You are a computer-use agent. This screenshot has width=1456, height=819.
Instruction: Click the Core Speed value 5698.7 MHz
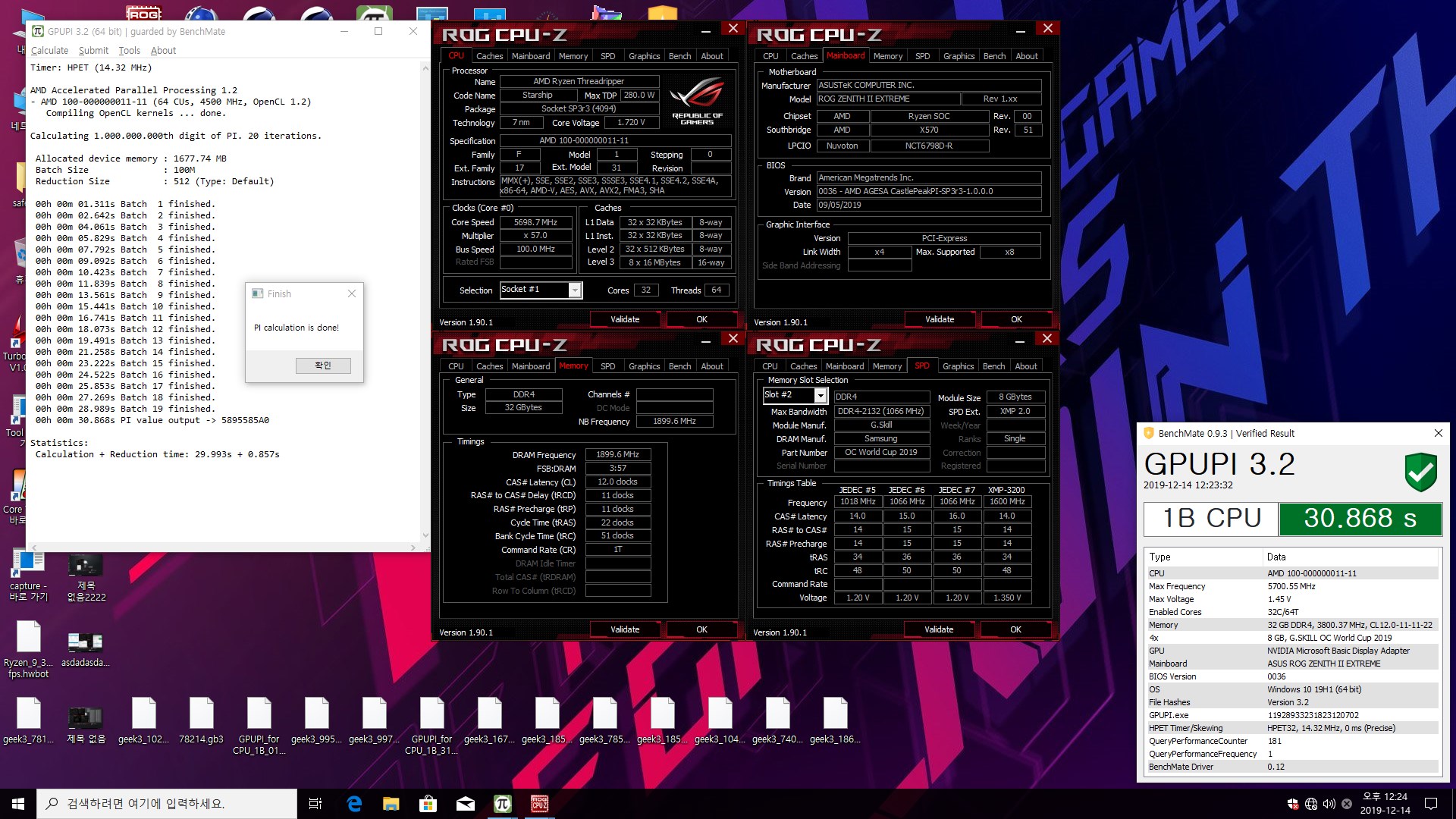(x=535, y=222)
